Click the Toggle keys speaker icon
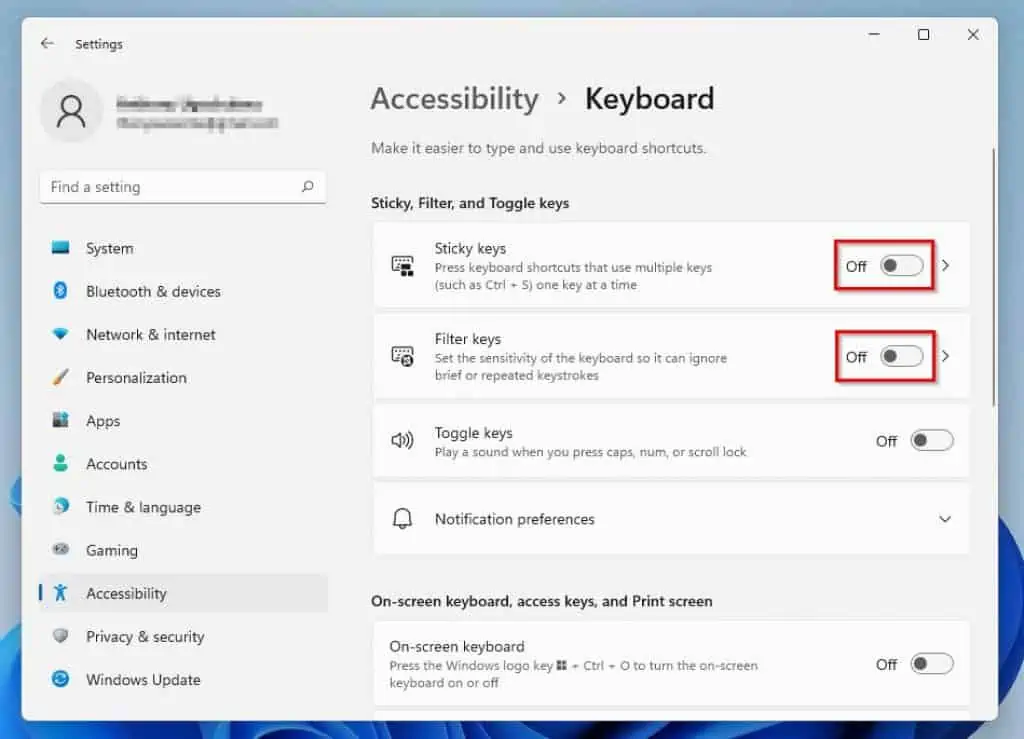1024x739 pixels. [x=402, y=441]
